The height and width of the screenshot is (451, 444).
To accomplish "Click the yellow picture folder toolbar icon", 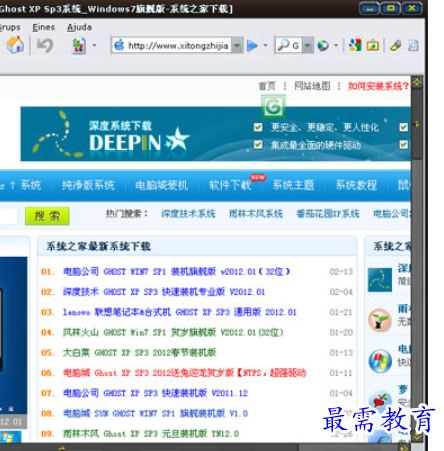I will click(x=373, y=45).
